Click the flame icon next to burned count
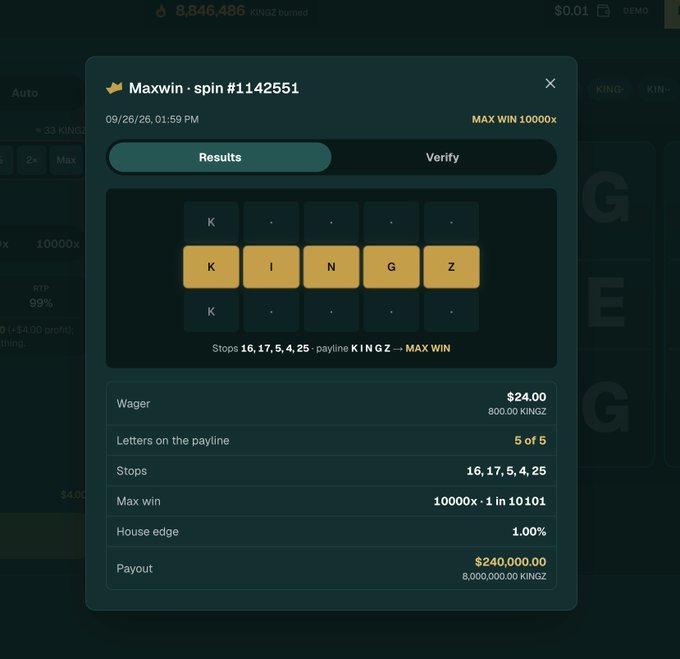This screenshot has width=680, height=659. pos(161,11)
